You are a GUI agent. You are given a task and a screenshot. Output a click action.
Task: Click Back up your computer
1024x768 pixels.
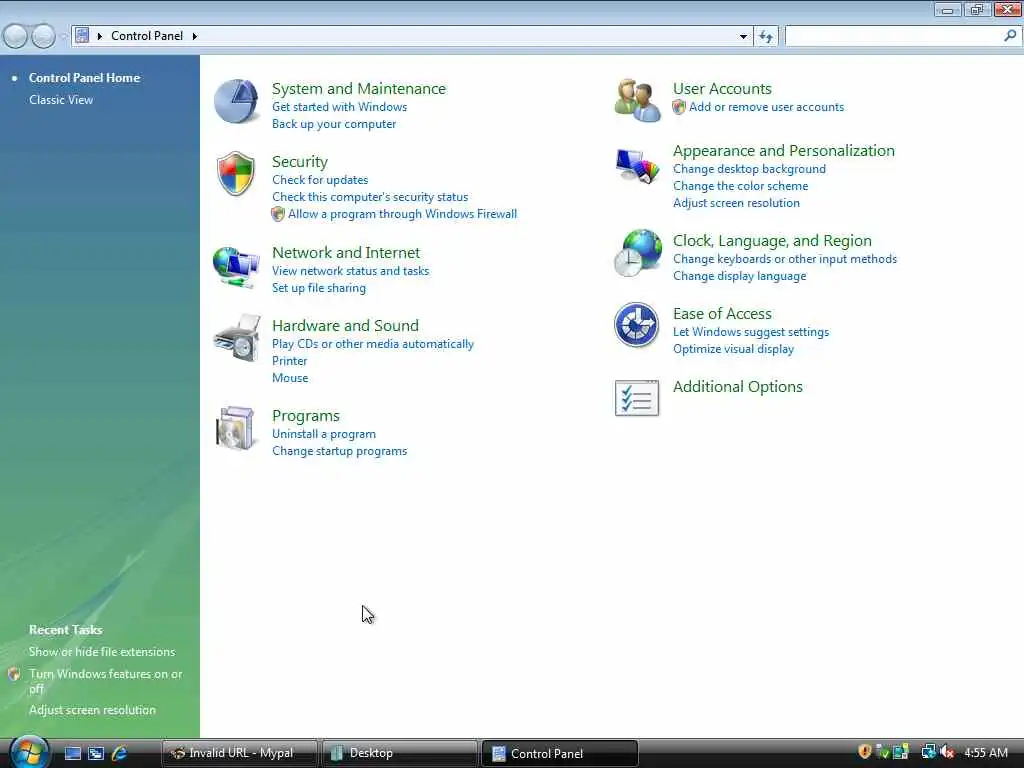[x=334, y=124]
